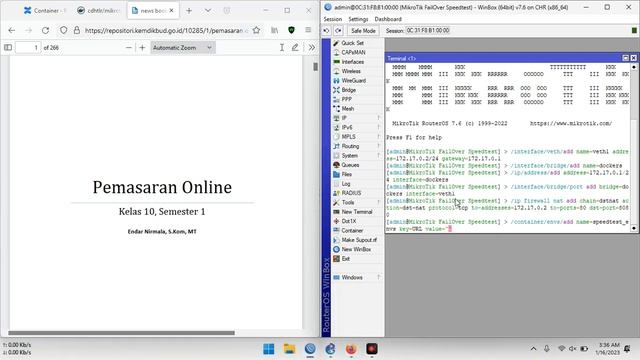Open the Automatic Zoom dropdown
This screenshot has width=640, height=360.
pyautogui.click(x=182, y=48)
